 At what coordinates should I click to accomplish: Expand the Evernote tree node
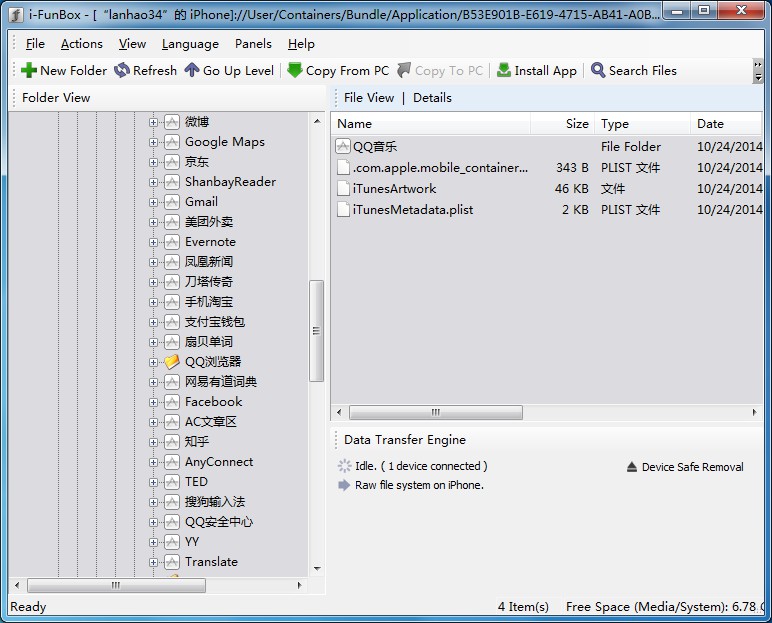(x=153, y=242)
